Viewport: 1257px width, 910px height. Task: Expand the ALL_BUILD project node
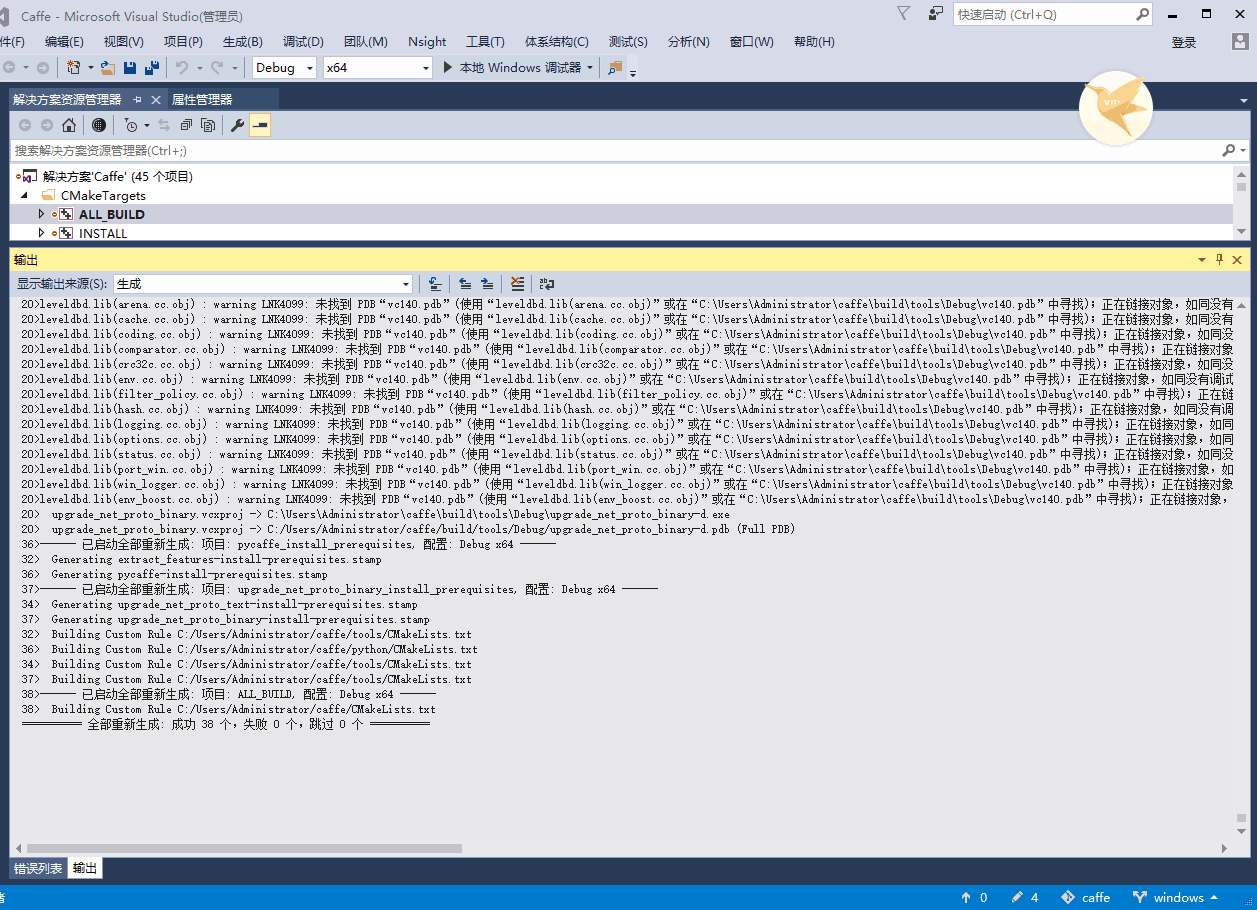[x=40, y=214]
